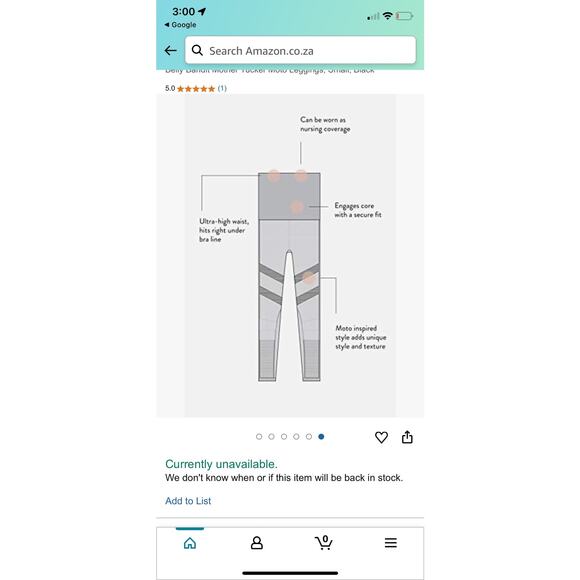Viewport: 580px width, 580px height.
Task: Open the hamburger menu icon
Action: pos(391,543)
